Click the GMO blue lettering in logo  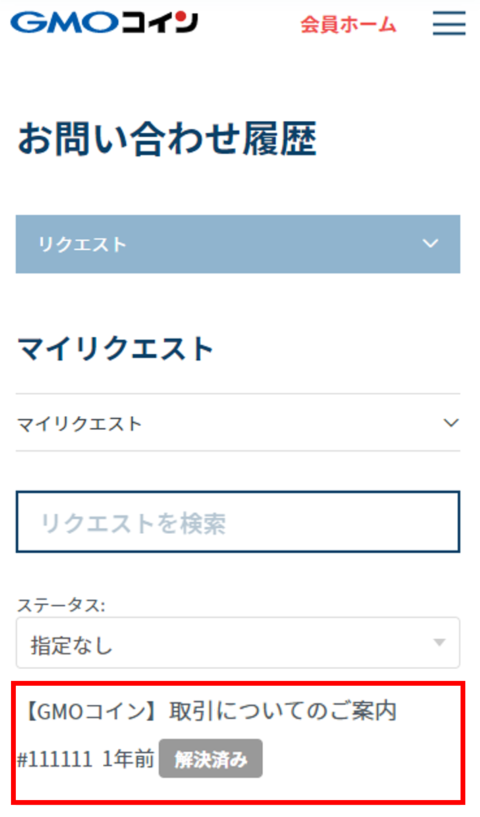tap(64, 22)
